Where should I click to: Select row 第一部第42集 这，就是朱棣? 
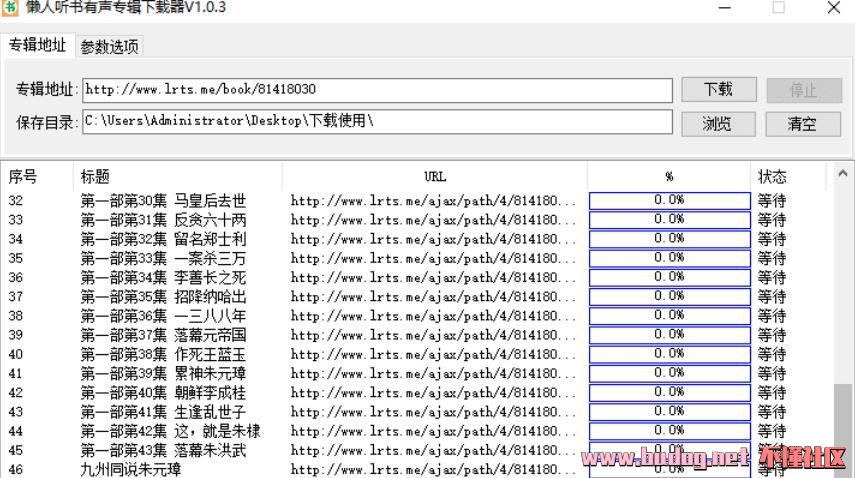[x=170, y=431]
